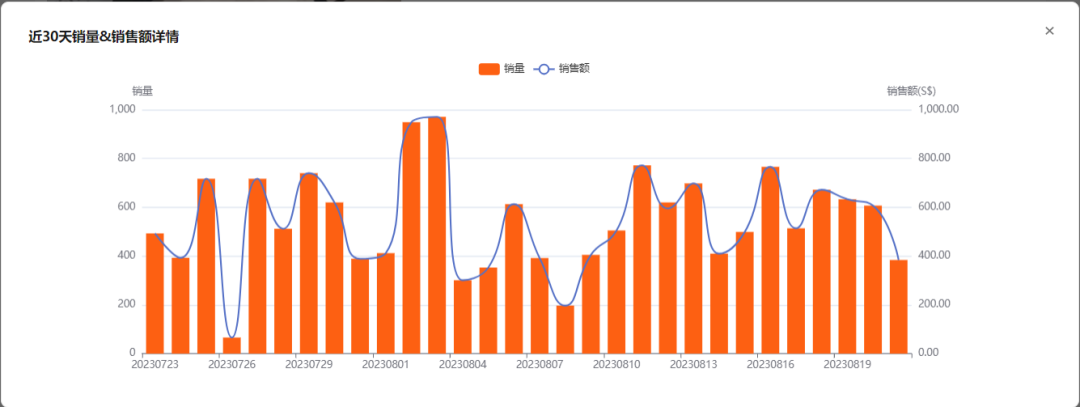Click the 200 left axis value
The width and height of the screenshot is (1080, 407).
127,304
